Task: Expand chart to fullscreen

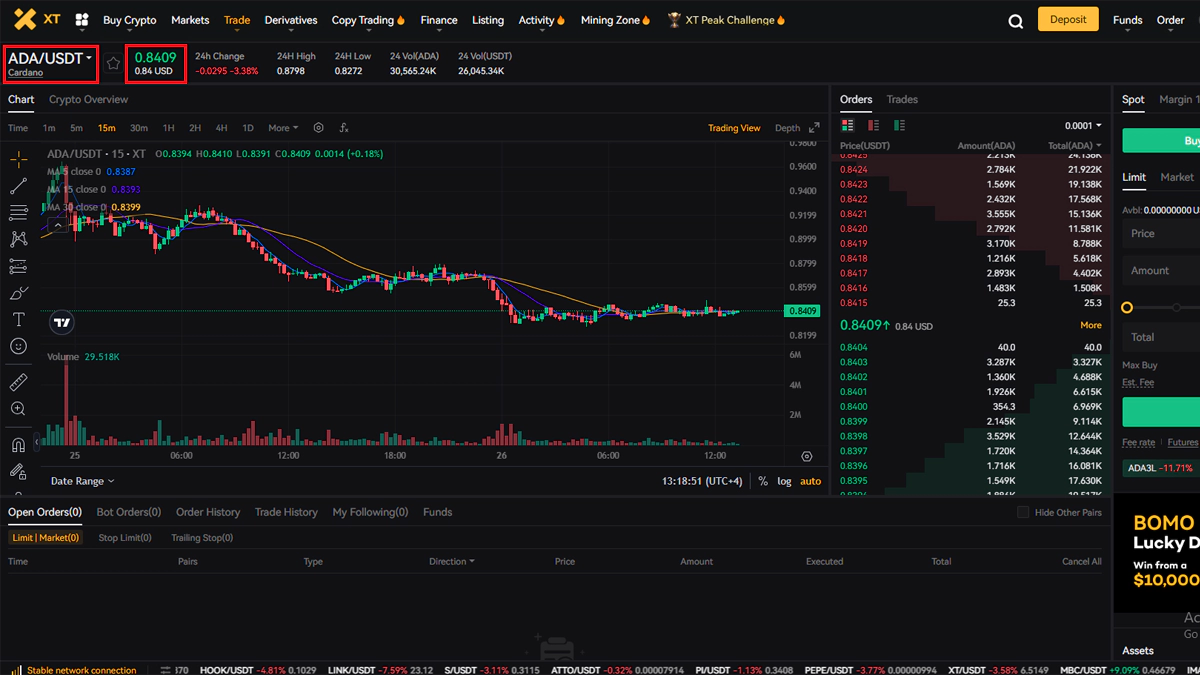Action: [x=814, y=128]
